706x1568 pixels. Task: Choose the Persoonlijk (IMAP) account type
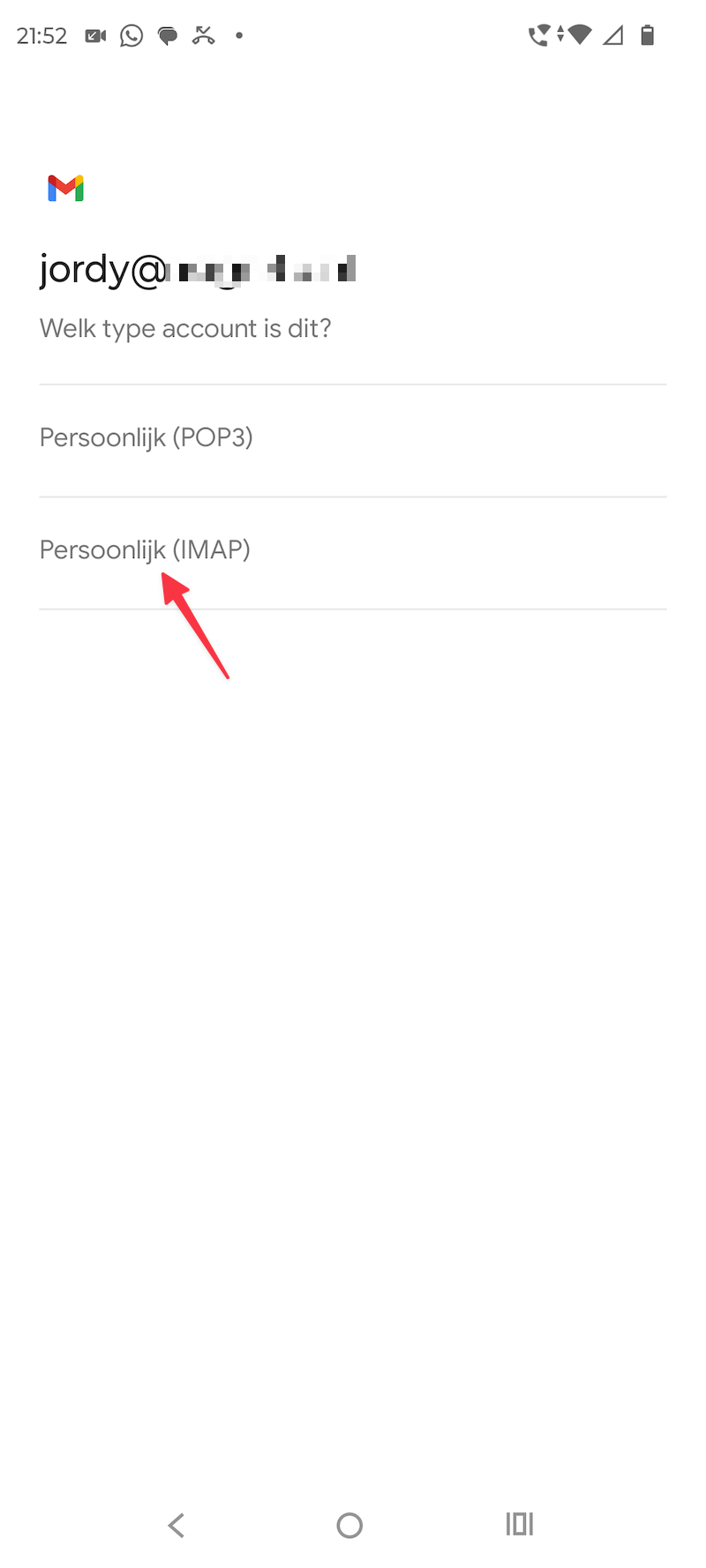pos(353,553)
